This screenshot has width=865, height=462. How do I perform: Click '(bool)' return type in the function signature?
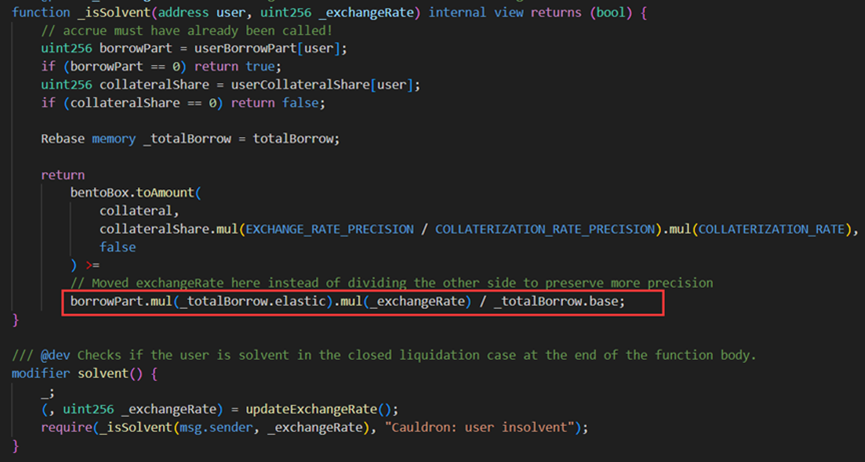click(610, 12)
